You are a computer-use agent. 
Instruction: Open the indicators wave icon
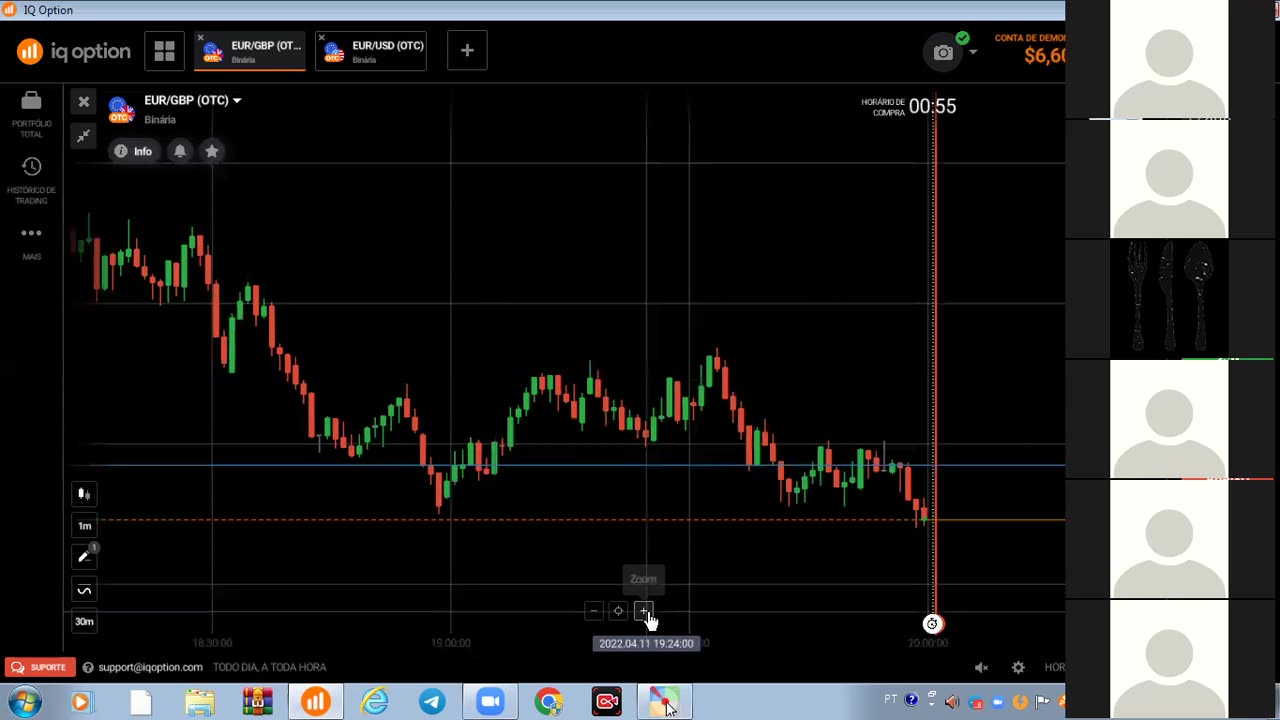point(84,590)
